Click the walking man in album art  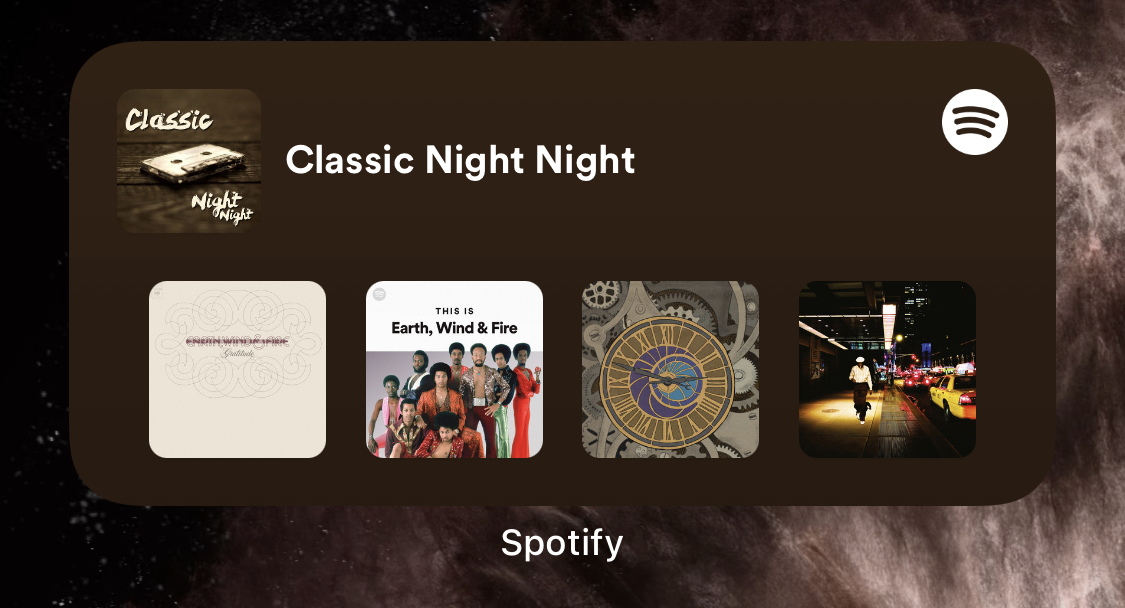pos(861,390)
